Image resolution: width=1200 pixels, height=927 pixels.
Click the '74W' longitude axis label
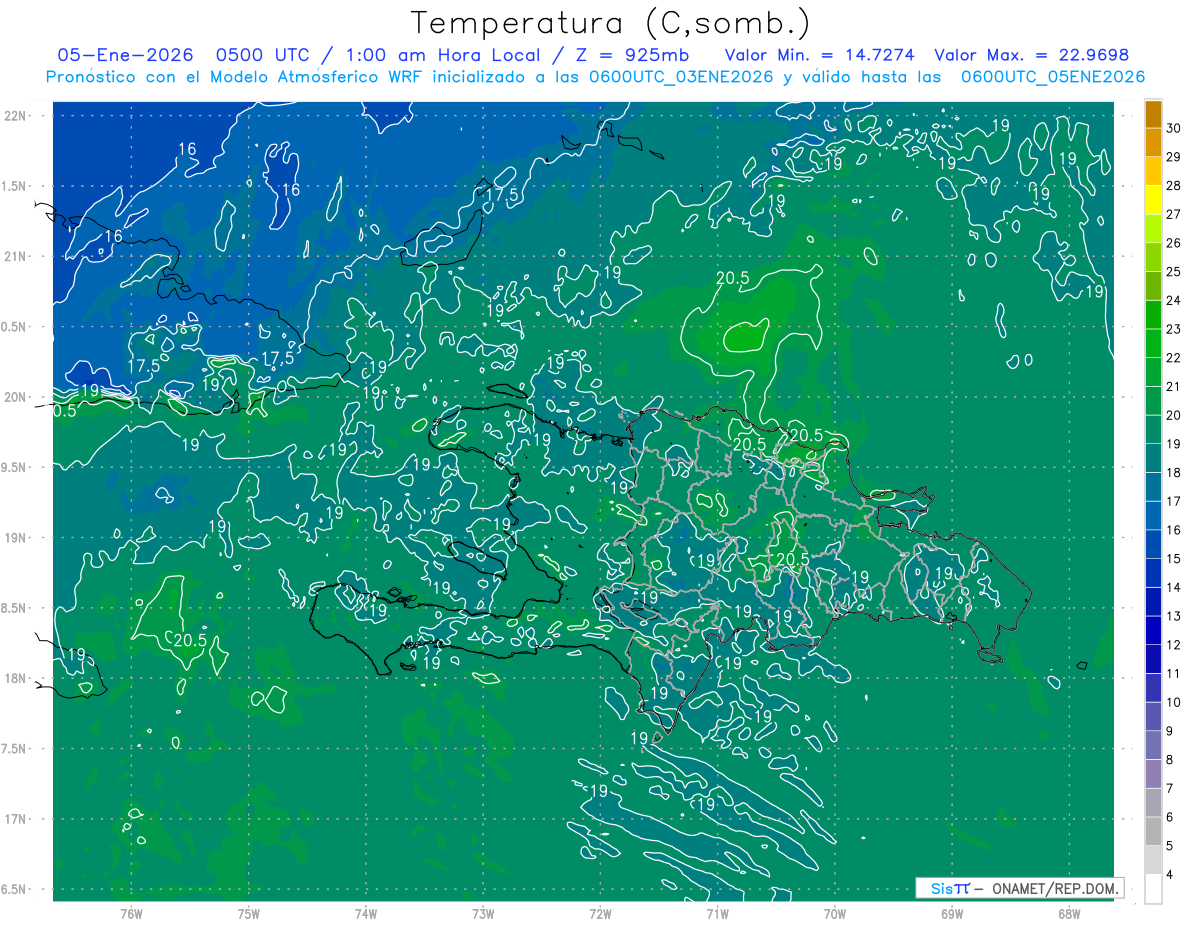[x=366, y=914]
